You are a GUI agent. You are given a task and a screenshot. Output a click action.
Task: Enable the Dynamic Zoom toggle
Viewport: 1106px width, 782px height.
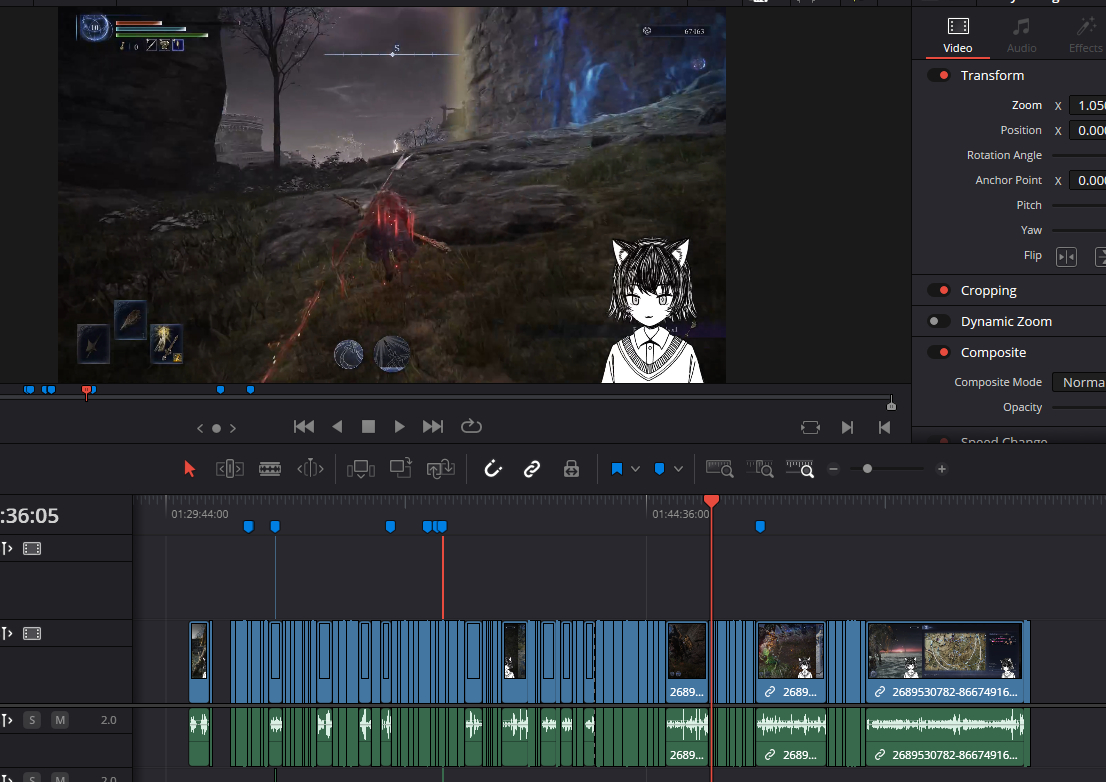click(939, 322)
